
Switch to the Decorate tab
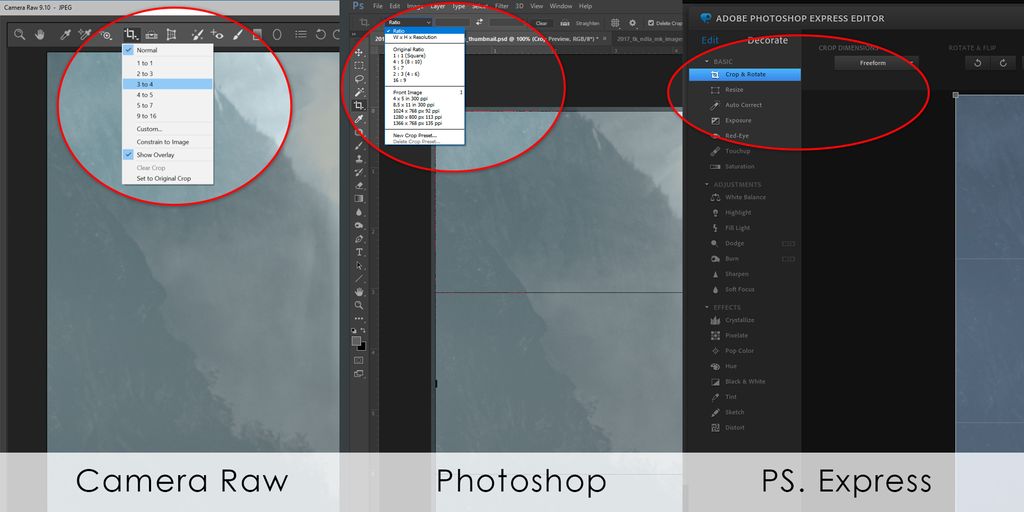[767, 41]
